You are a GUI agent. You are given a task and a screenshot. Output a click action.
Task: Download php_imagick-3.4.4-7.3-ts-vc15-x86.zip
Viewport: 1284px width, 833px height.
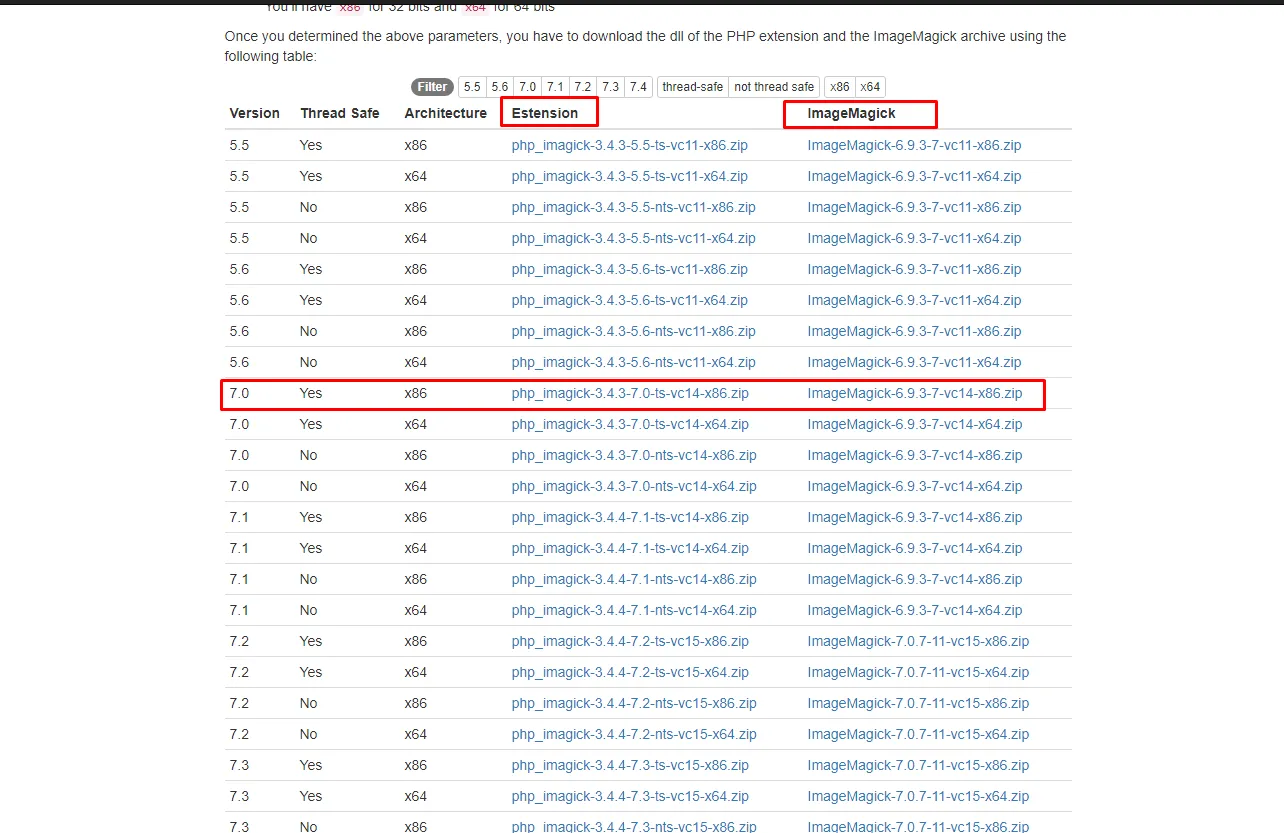(x=630, y=765)
